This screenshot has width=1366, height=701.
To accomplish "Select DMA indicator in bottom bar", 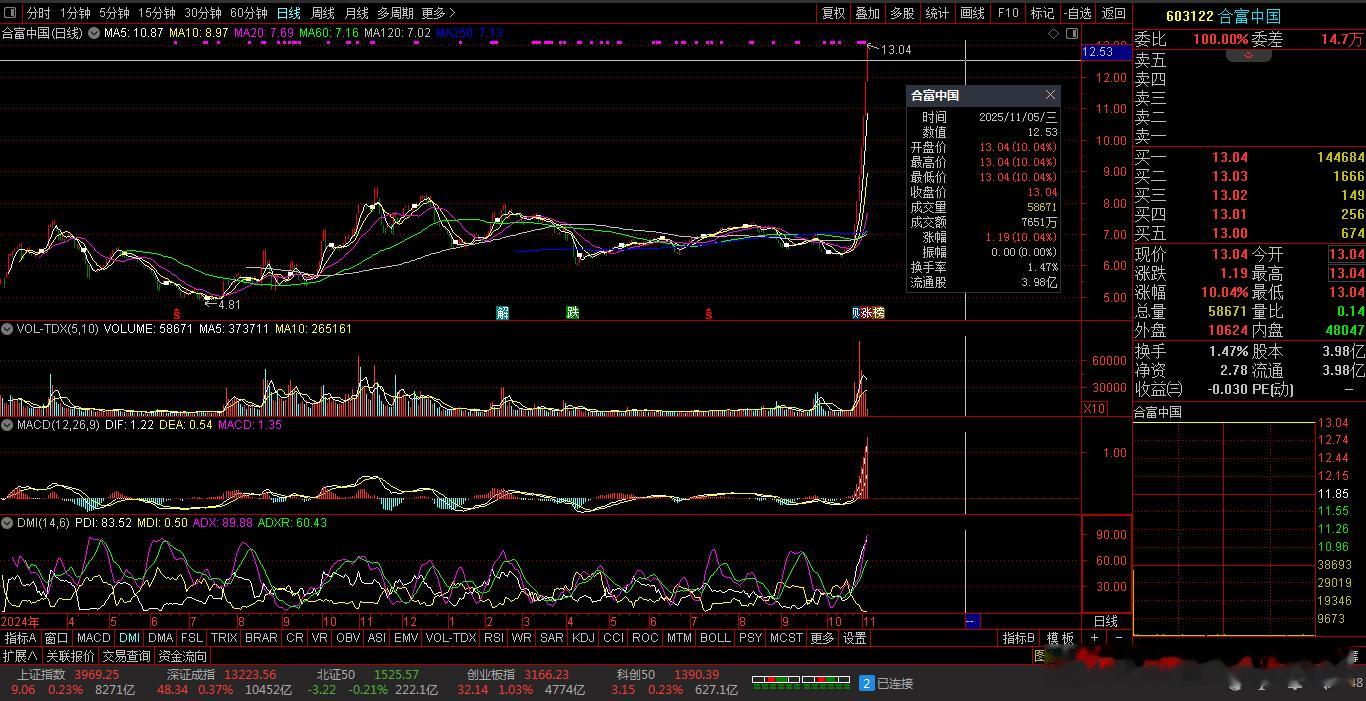I will click(160, 637).
